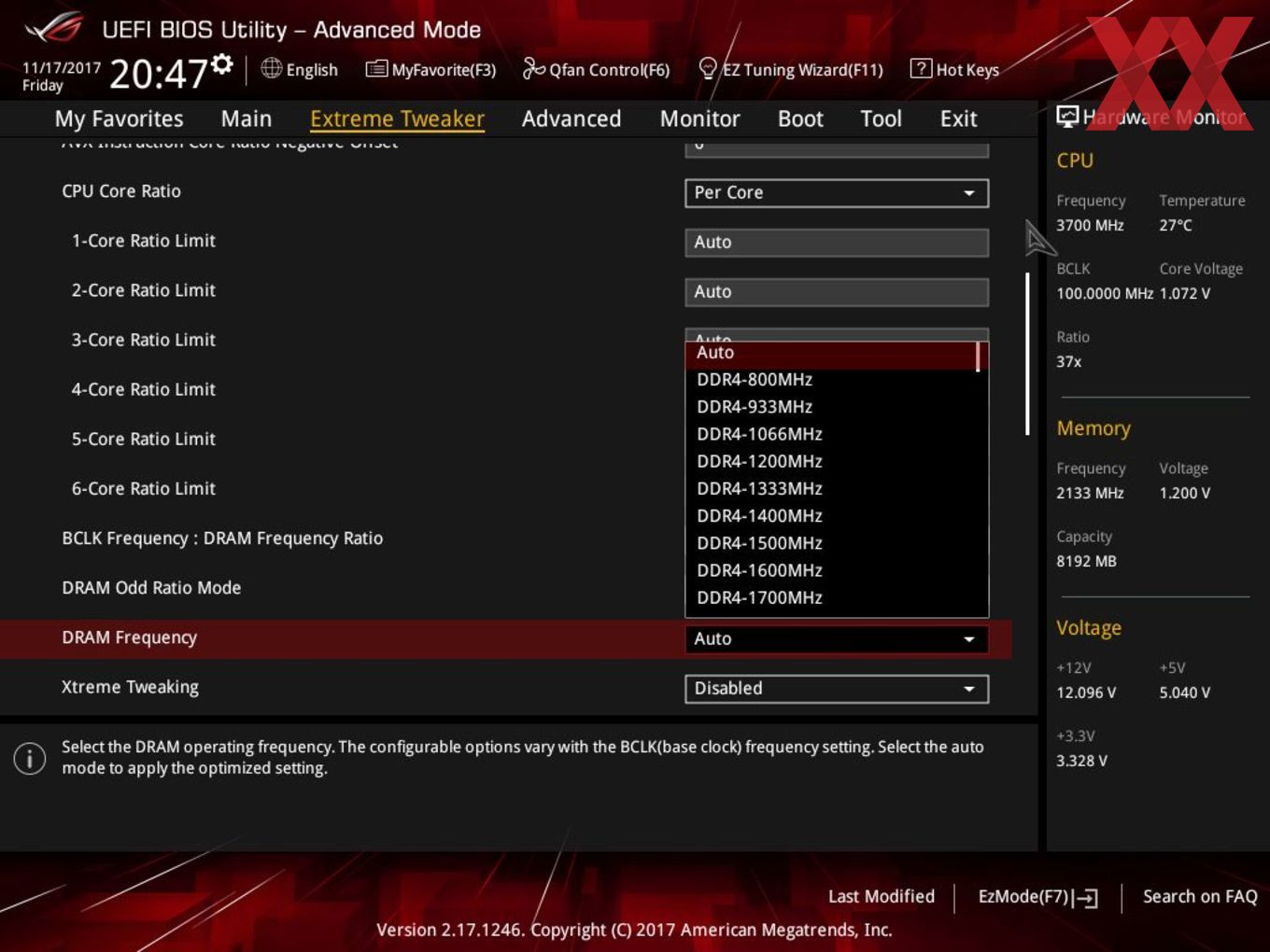Launch Qfan Control(F6)

coord(596,69)
